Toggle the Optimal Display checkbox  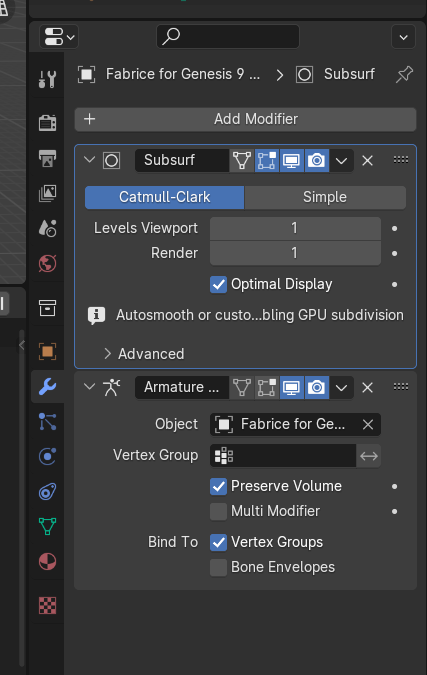click(x=219, y=285)
